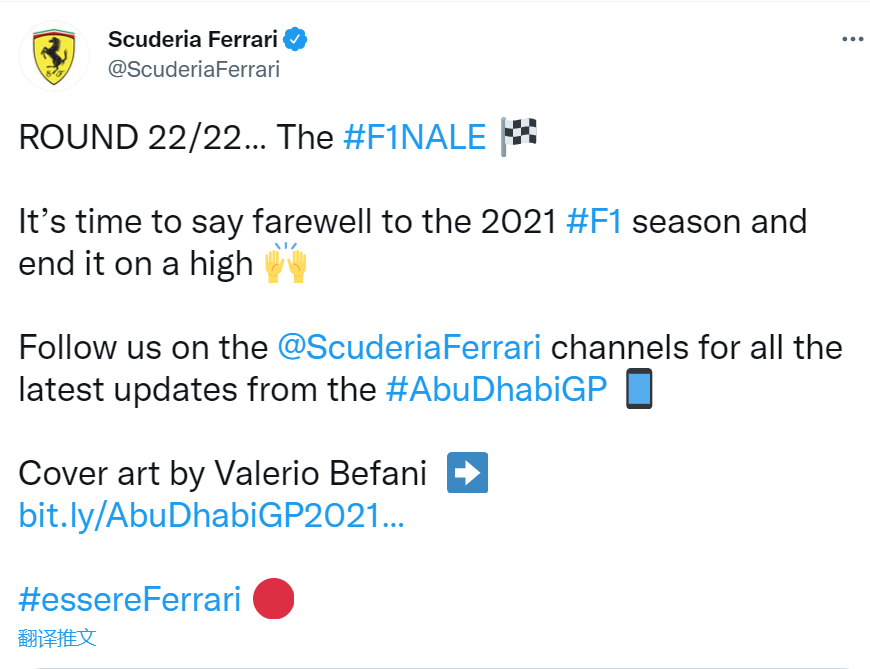870x669 pixels.
Task: Open the tweet's three-dot more menu
Action: pos(852,40)
